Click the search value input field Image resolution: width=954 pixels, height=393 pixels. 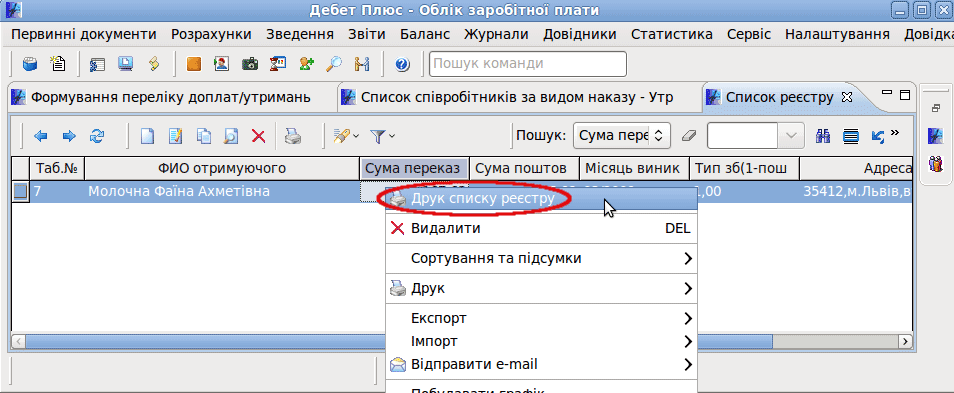click(x=742, y=136)
